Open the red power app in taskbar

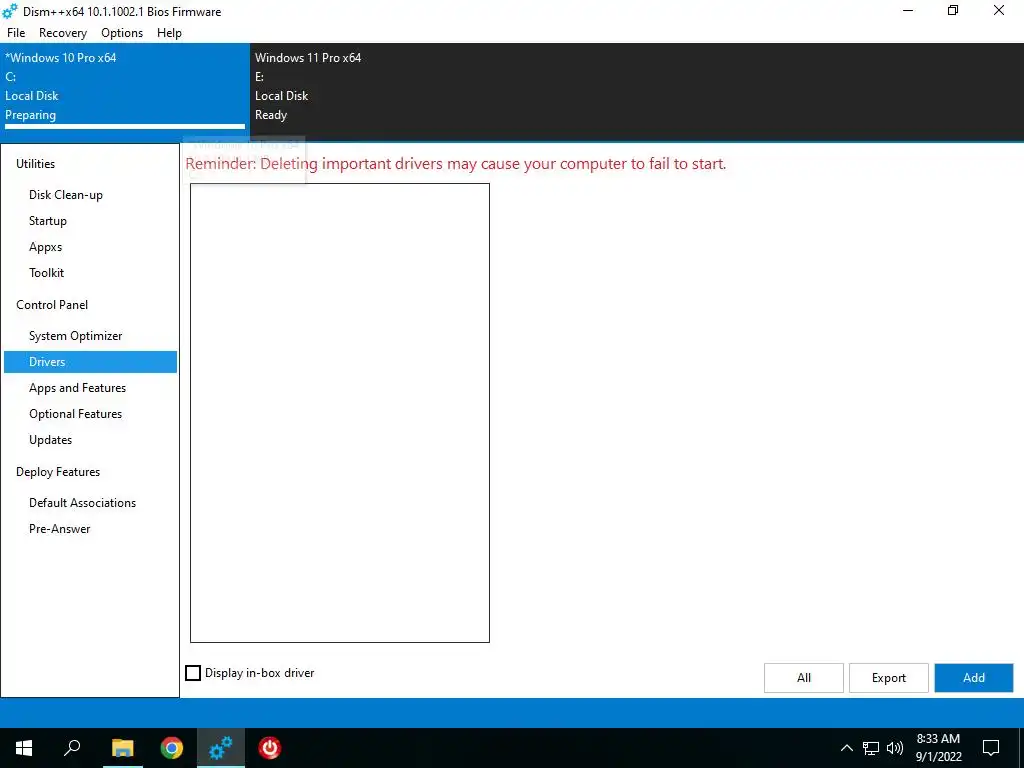(x=270, y=748)
